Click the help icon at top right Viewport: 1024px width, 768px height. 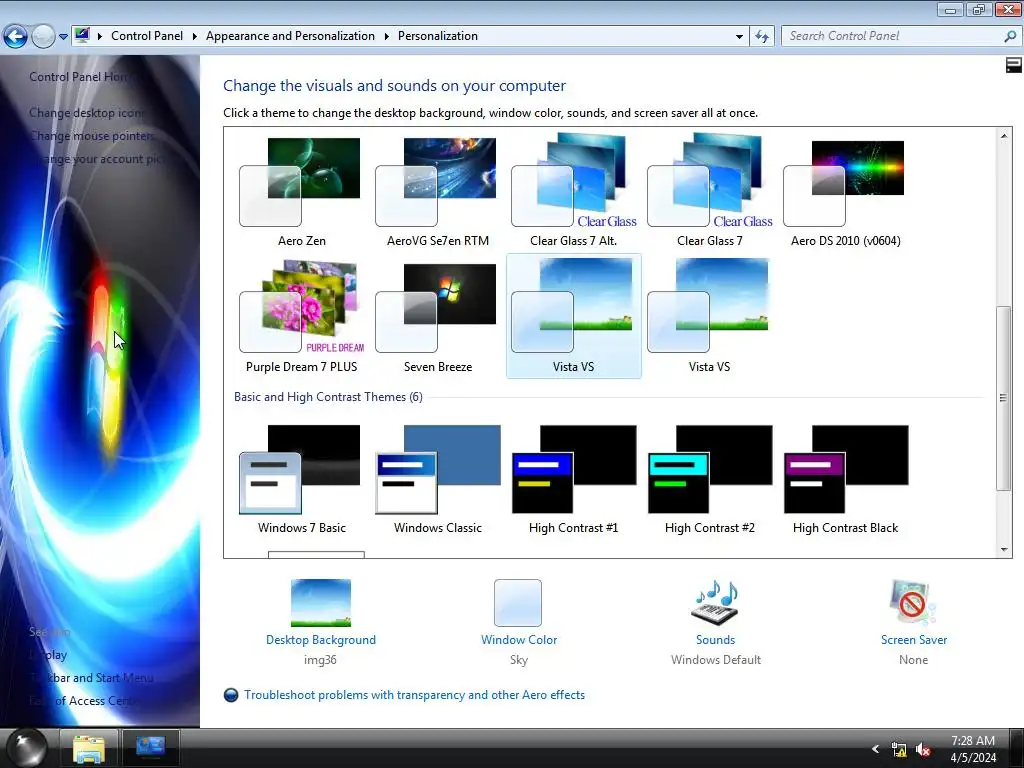point(1014,65)
